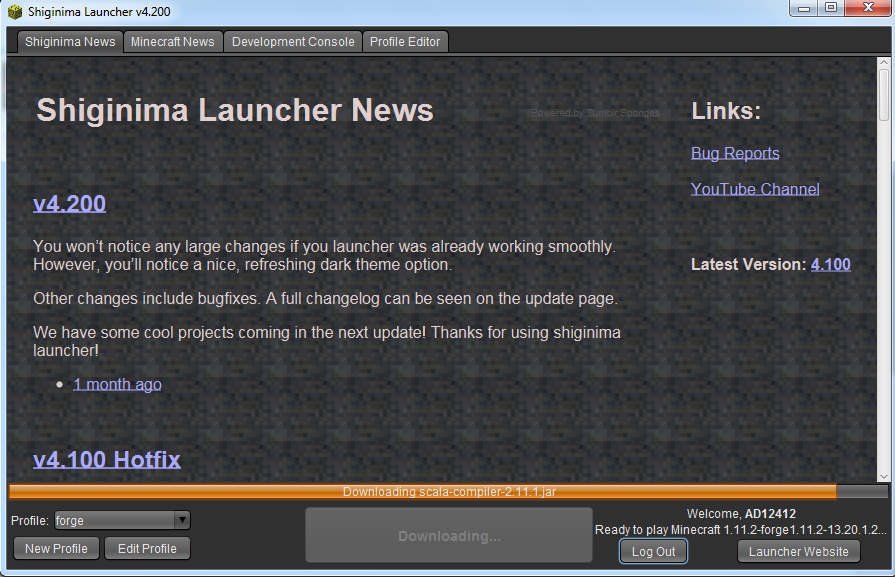Click the Edit Profile button
The image size is (895, 577).
click(147, 548)
